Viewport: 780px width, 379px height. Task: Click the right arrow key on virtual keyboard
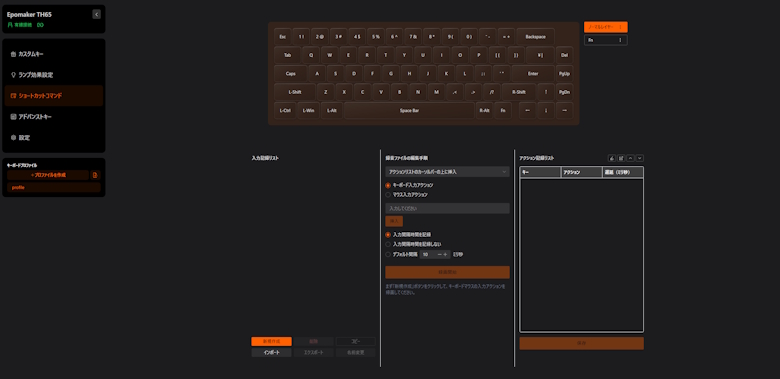click(565, 110)
